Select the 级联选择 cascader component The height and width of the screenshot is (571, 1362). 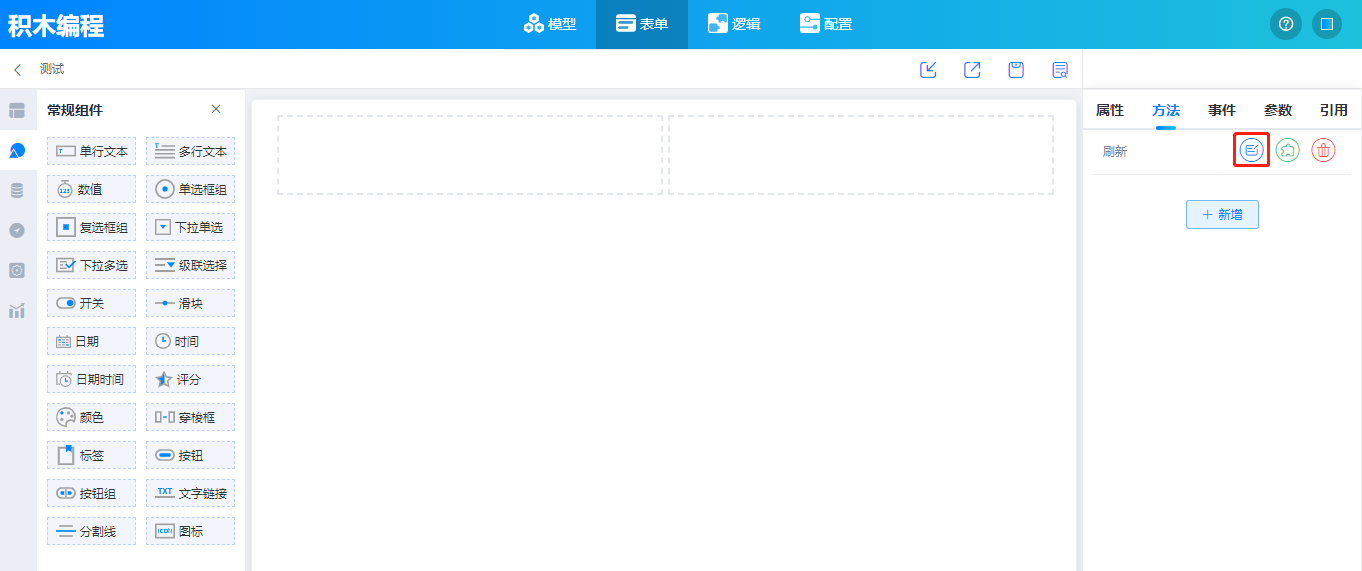(x=190, y=265)
